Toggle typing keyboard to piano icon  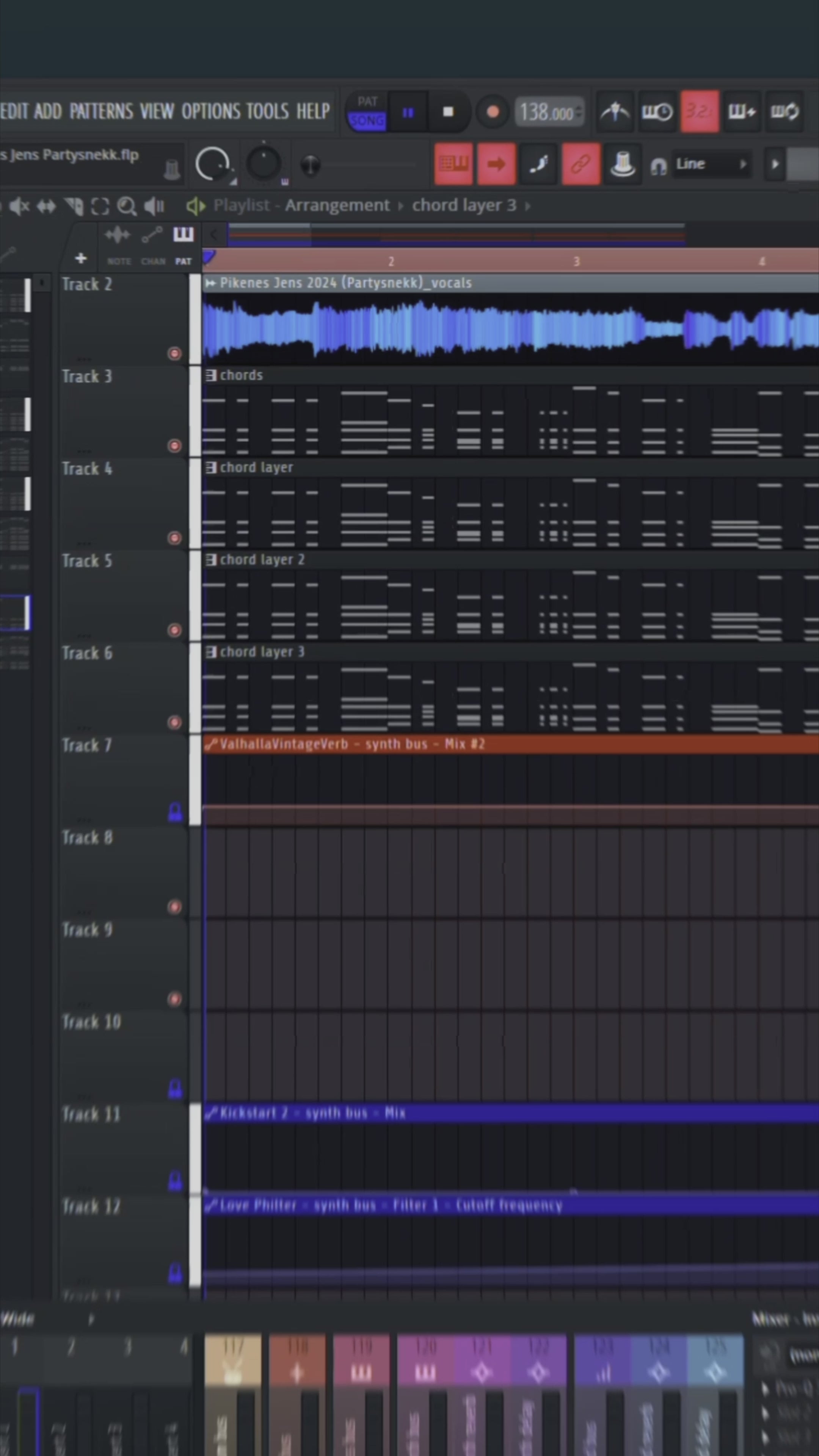point(453,164)
